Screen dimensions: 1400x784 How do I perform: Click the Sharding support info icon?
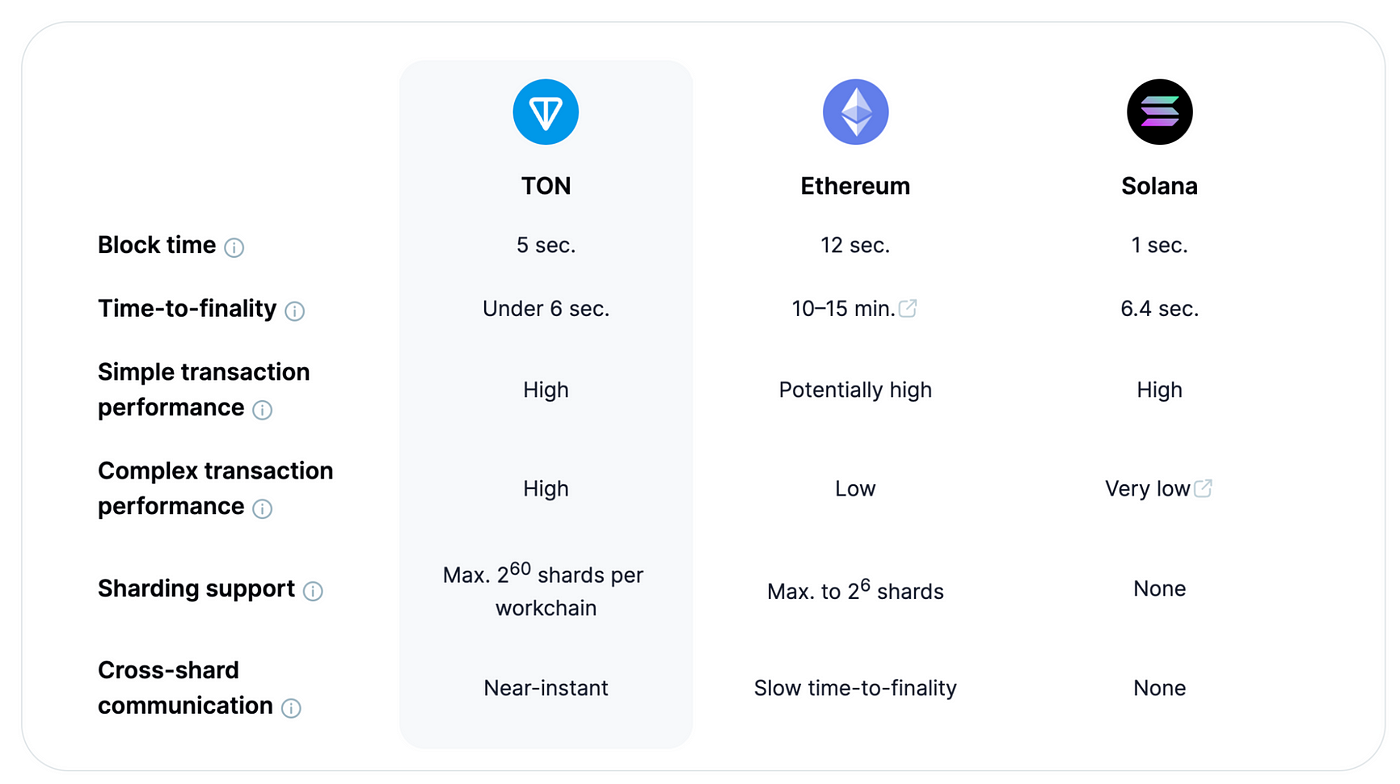click(x=313, y=591)
